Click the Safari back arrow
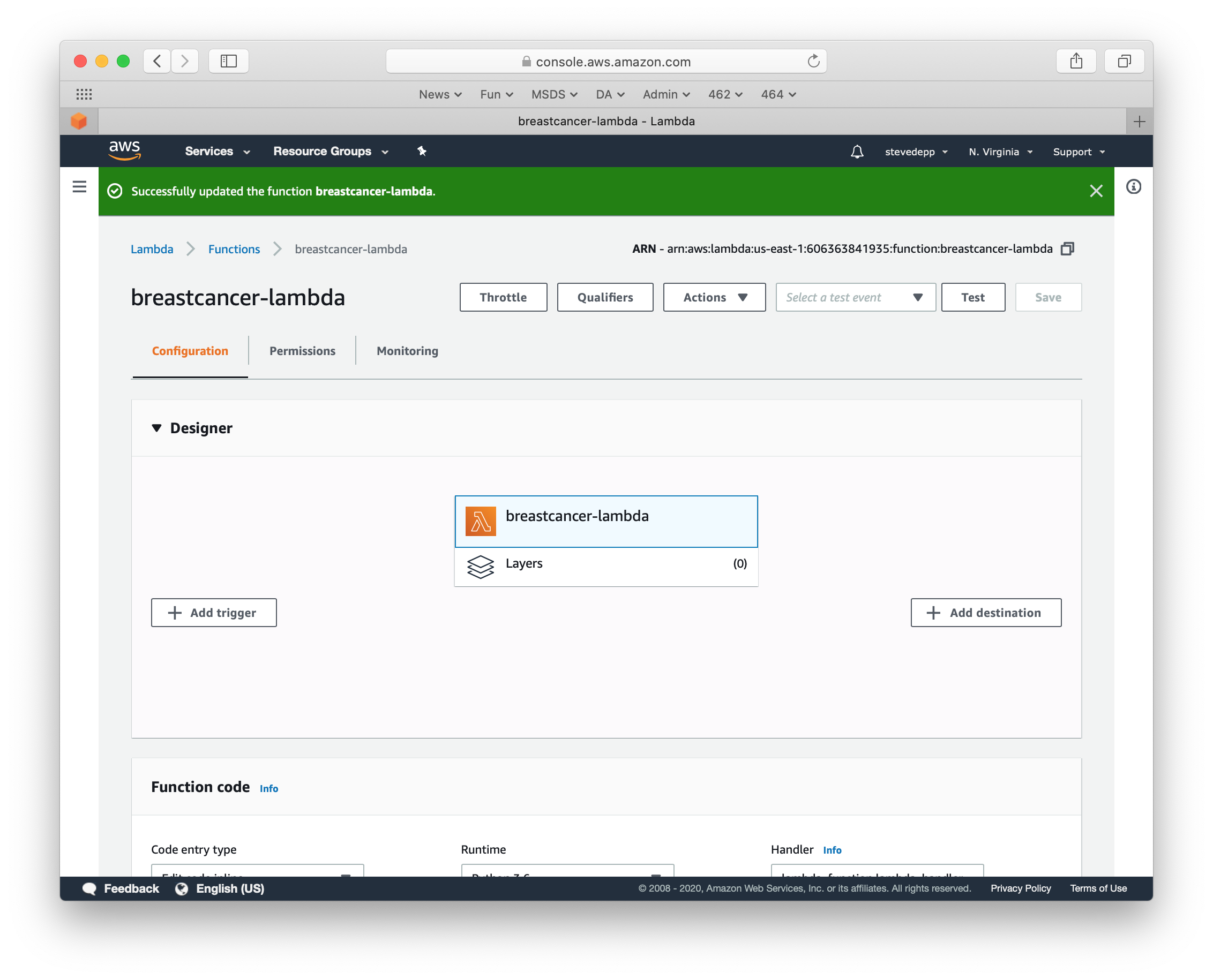This screenshot has height=980, width=1213. 158,61
